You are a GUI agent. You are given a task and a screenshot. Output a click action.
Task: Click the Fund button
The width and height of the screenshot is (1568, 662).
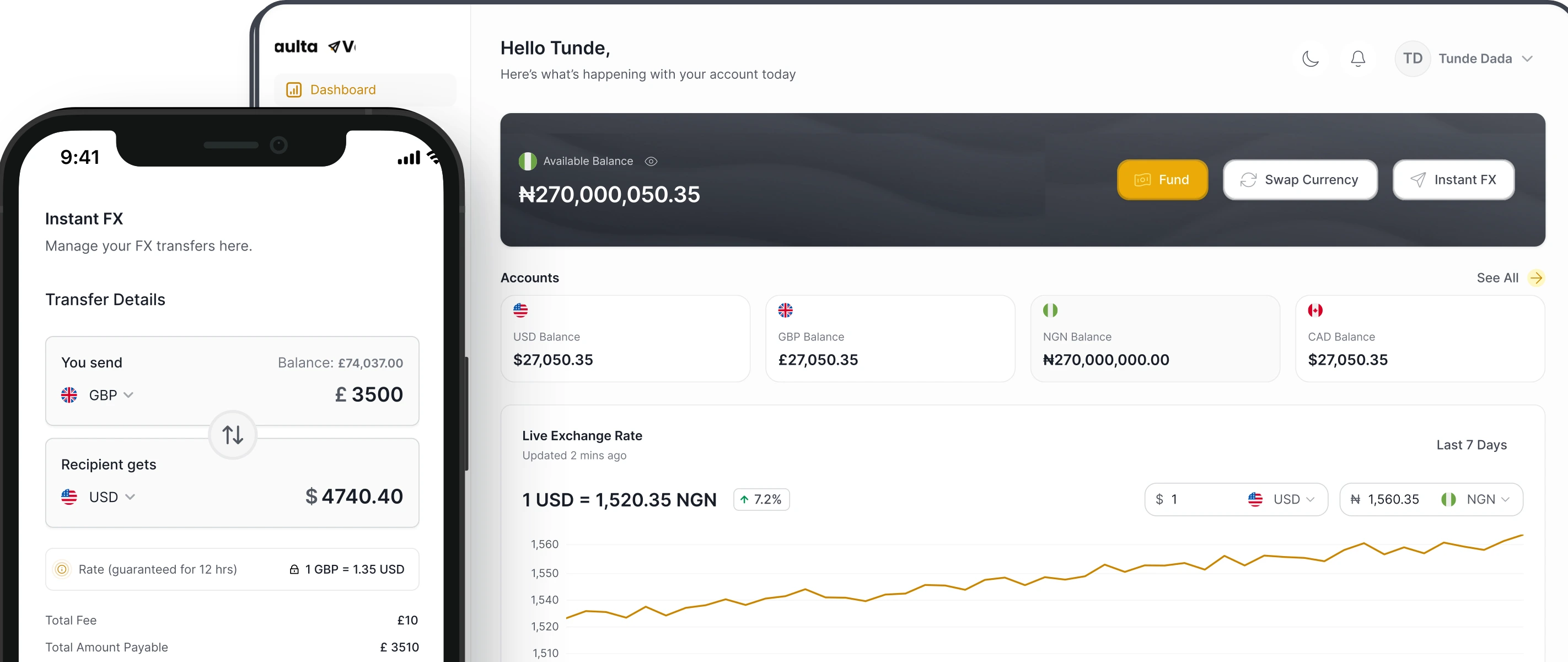1162,180
